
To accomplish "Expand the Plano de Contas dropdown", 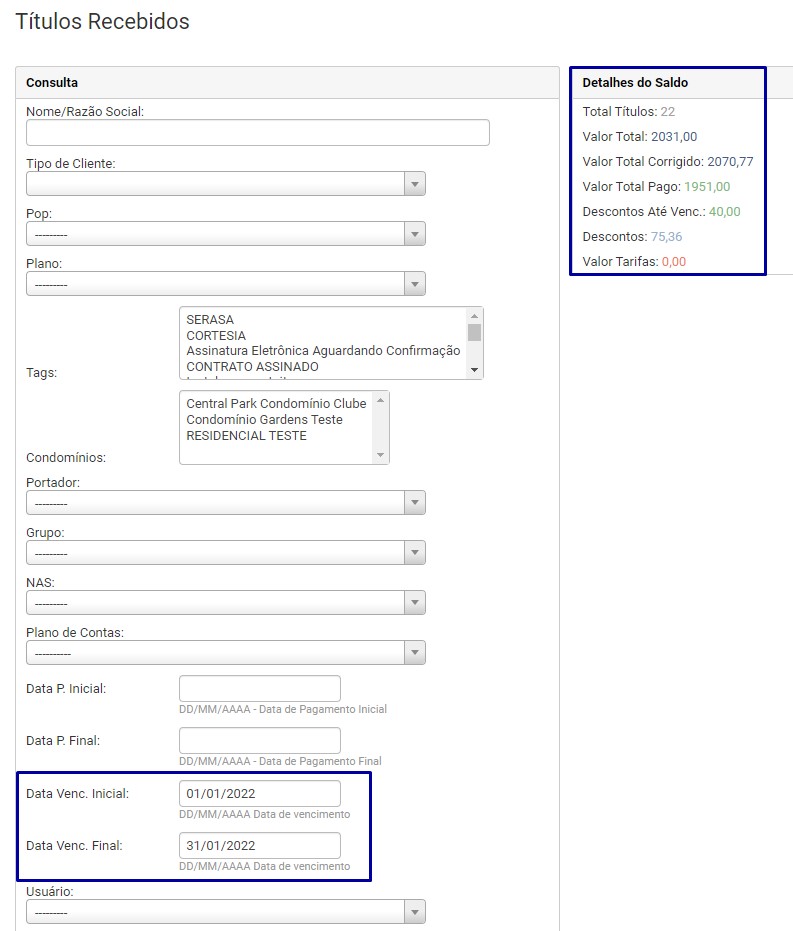I will point(225,653).
